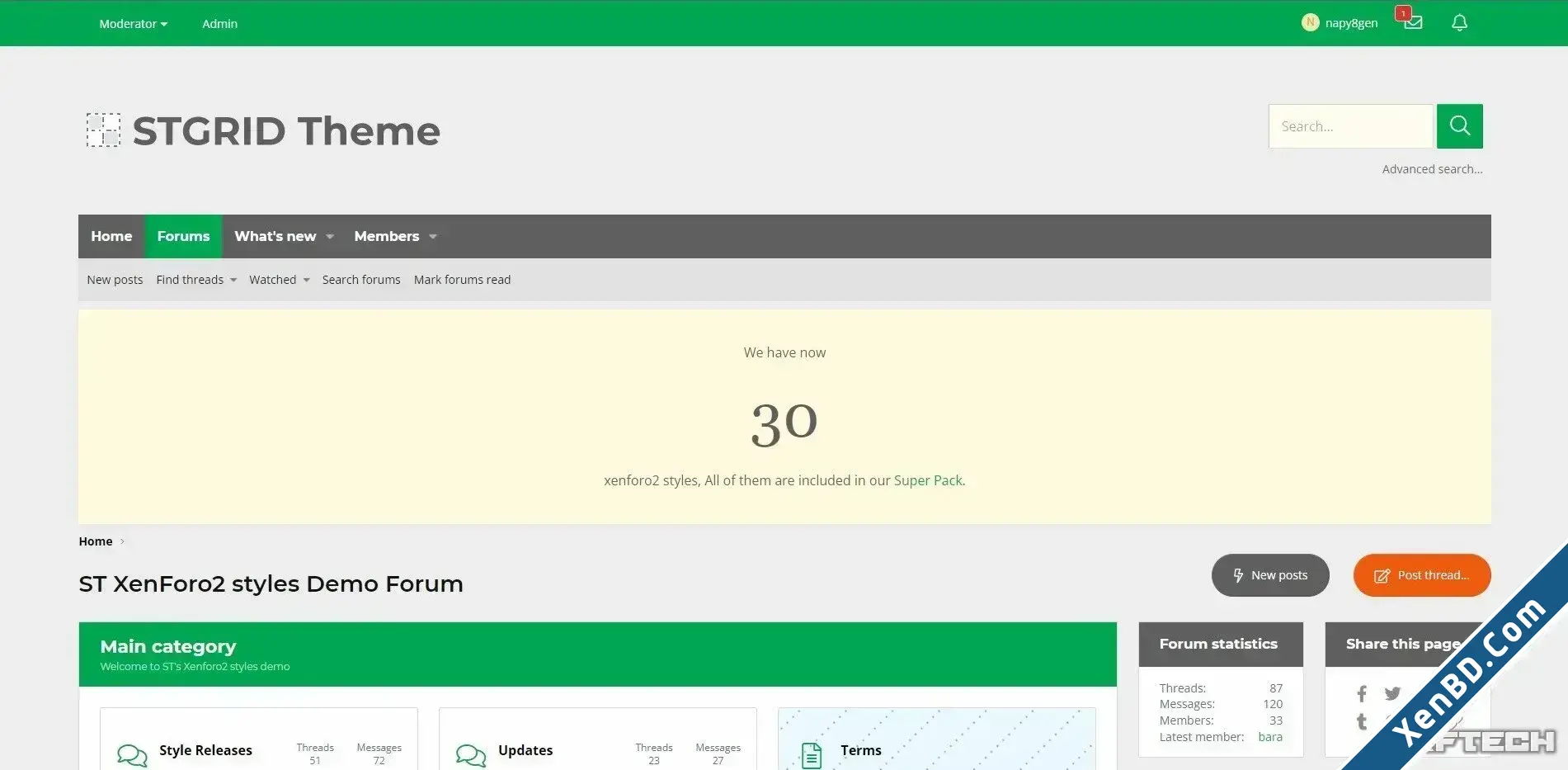Click Mark forums read
This screenshot has height=770, width=1568.
(x=462, y=280)
